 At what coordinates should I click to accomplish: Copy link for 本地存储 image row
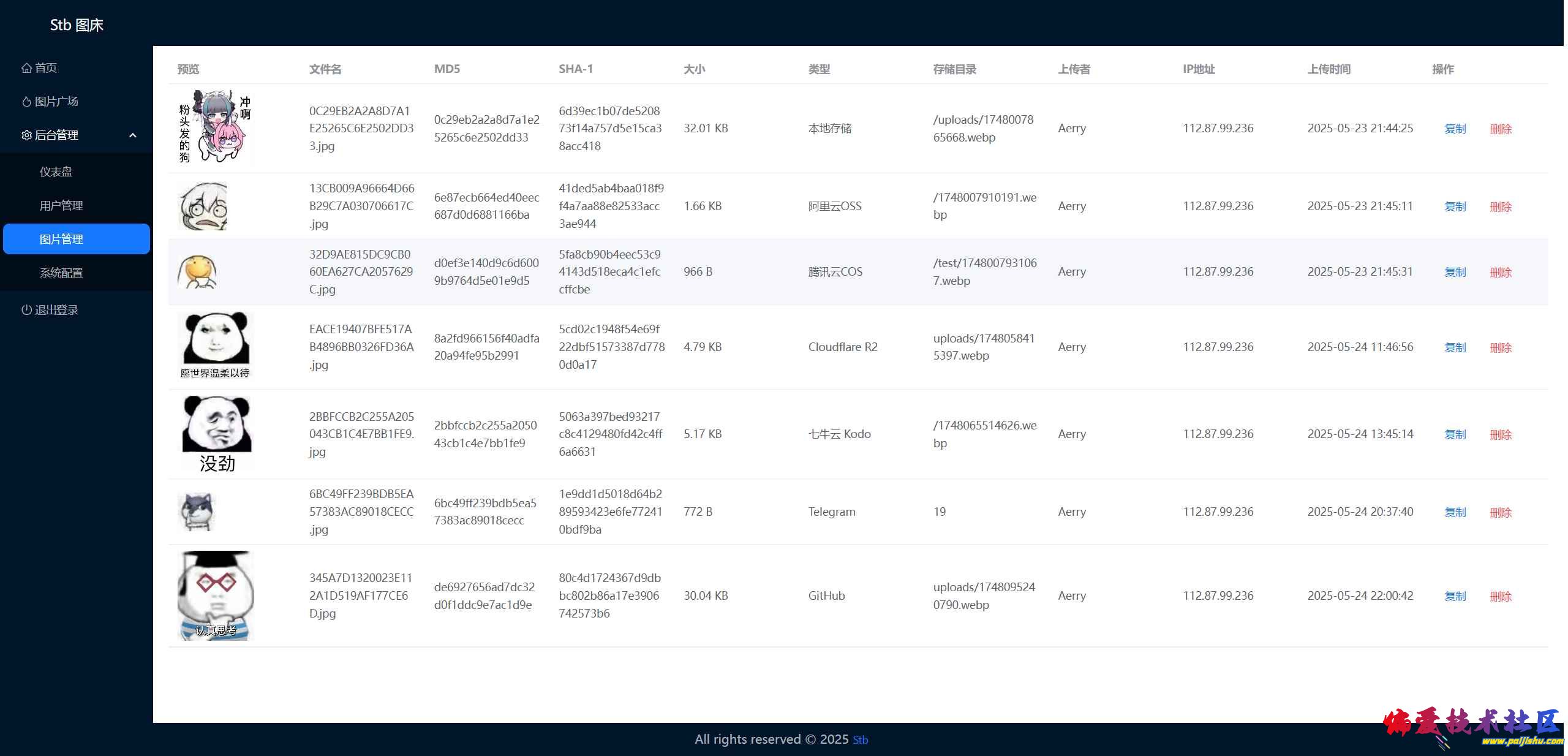[1455, 129]
